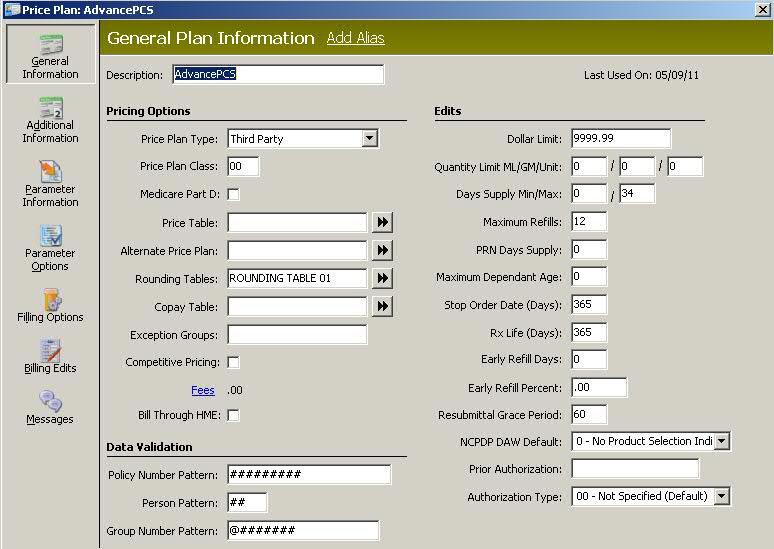The image size is (774, 549).
Task: Click the Dollar Limit field
Action: click(x=621, y=138)
